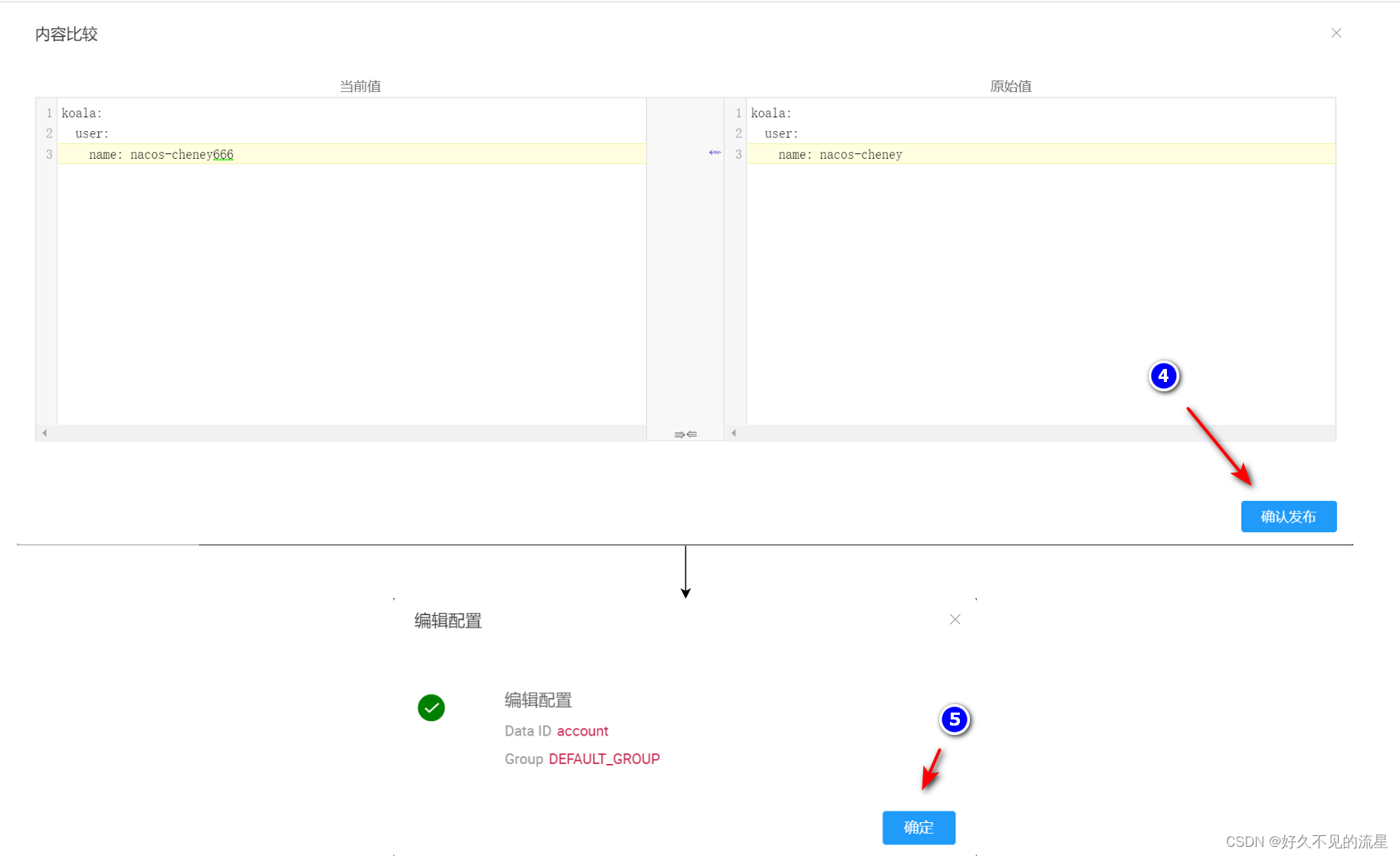The image size is (1400, 856).
Task: Click the 原始值 horizontal scrollbar track
Action: coord(1030,433)
